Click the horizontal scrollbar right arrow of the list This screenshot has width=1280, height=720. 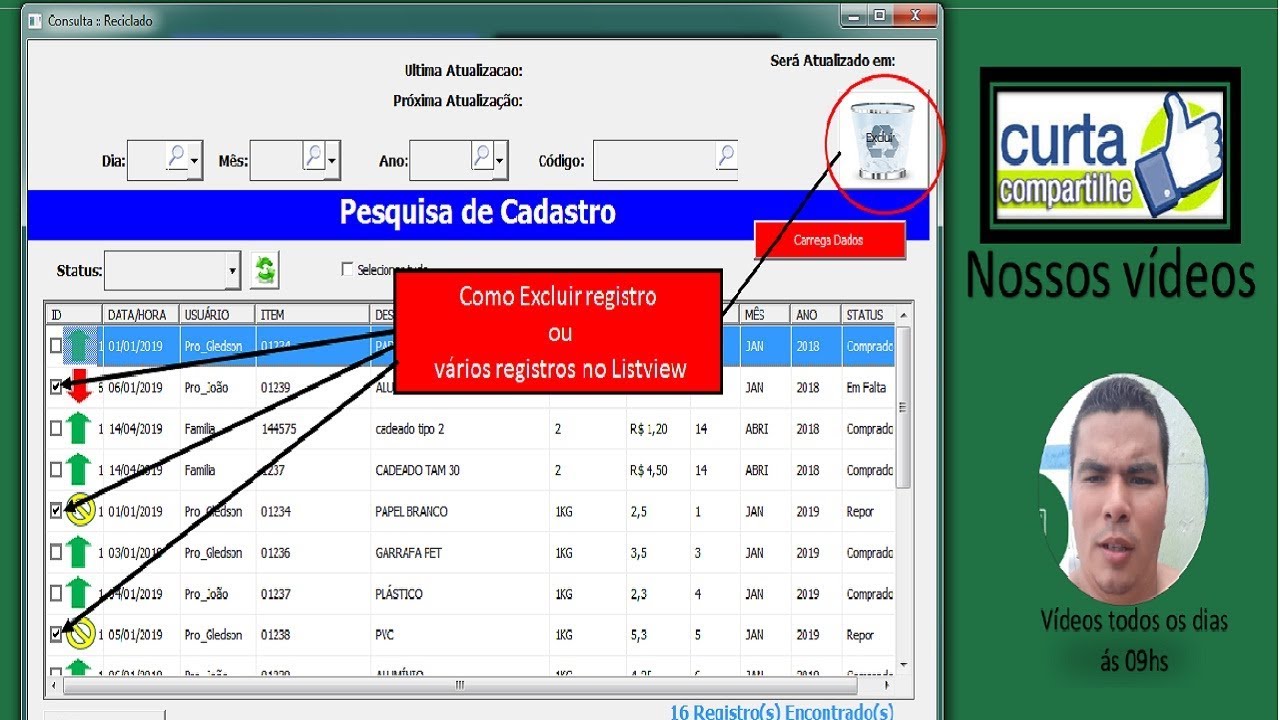pyautogui.click(x=886, y=686)
